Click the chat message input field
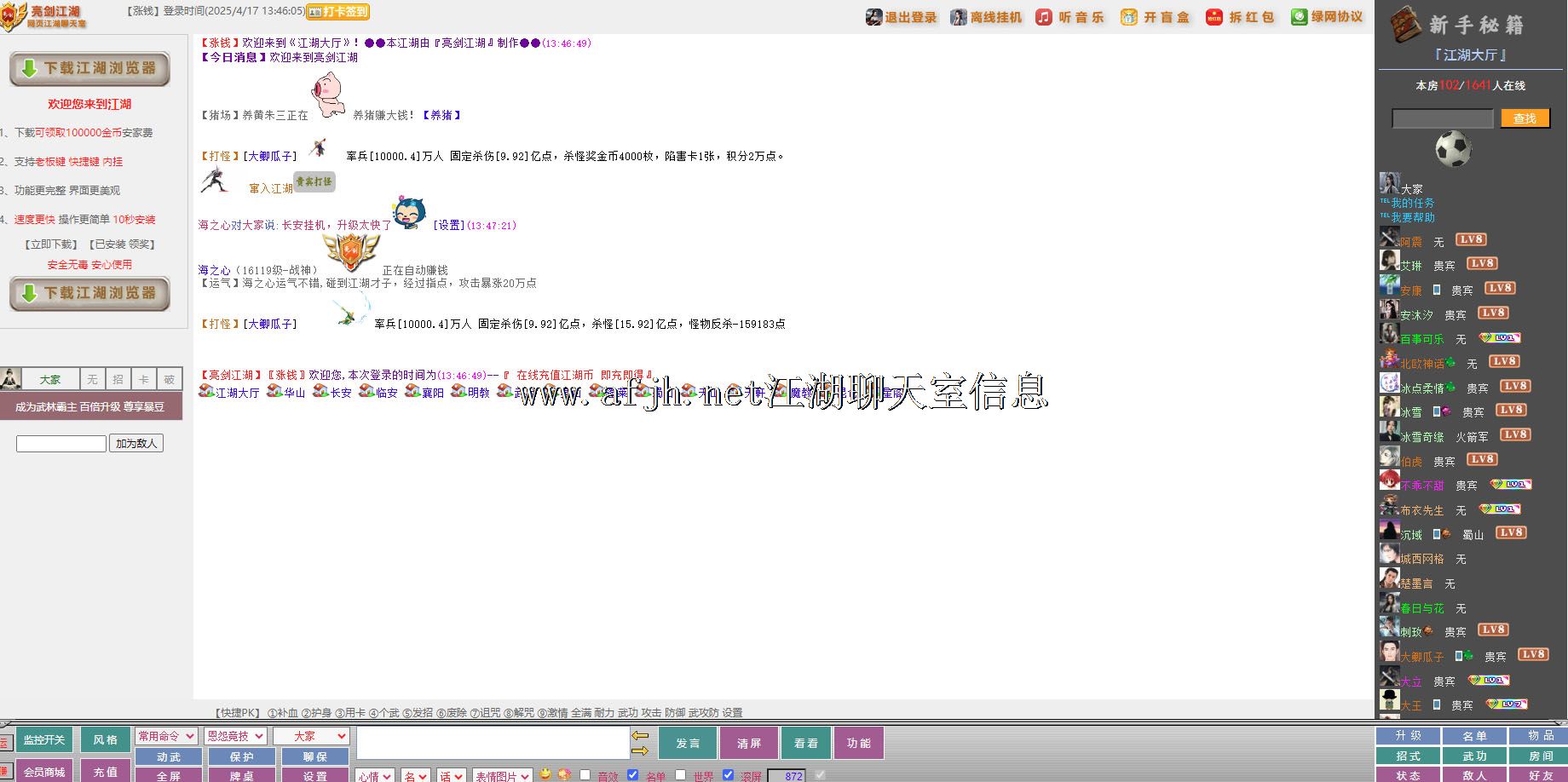 click(493, 743)
